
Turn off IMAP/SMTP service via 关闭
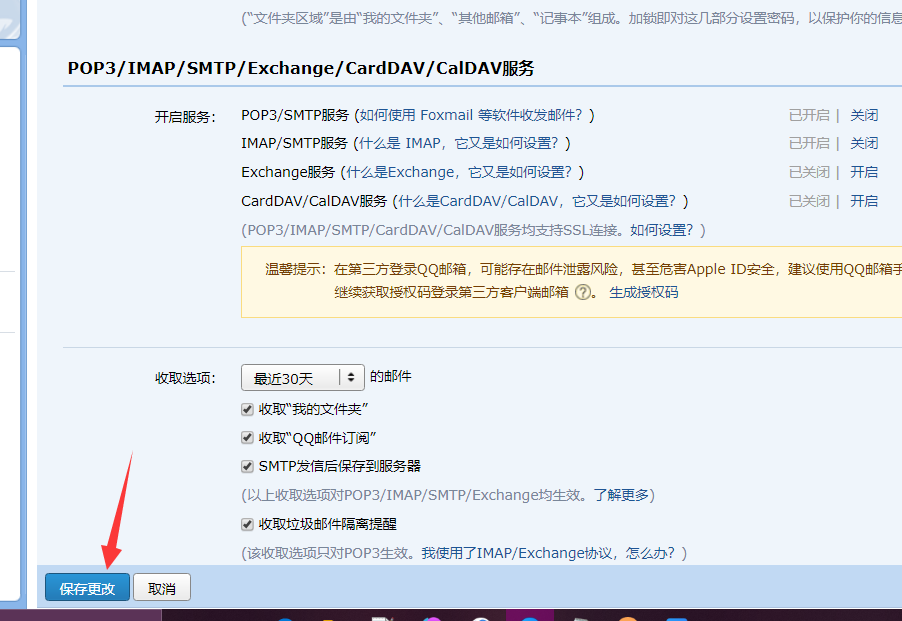(x=864, y=143)
